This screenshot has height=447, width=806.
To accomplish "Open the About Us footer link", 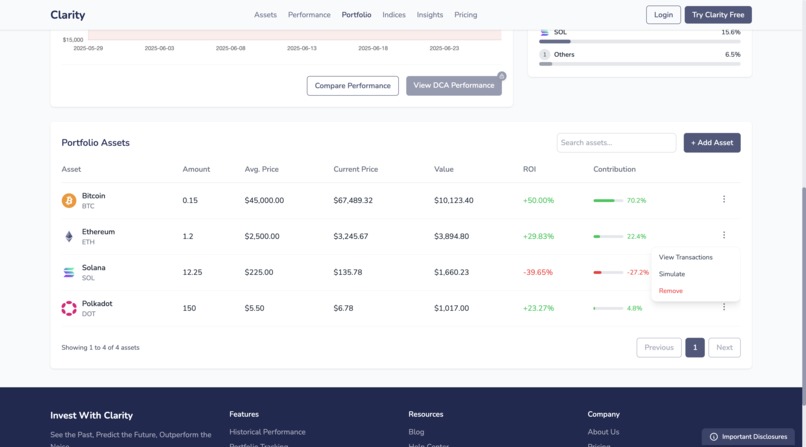I will [x=603, y=432].
